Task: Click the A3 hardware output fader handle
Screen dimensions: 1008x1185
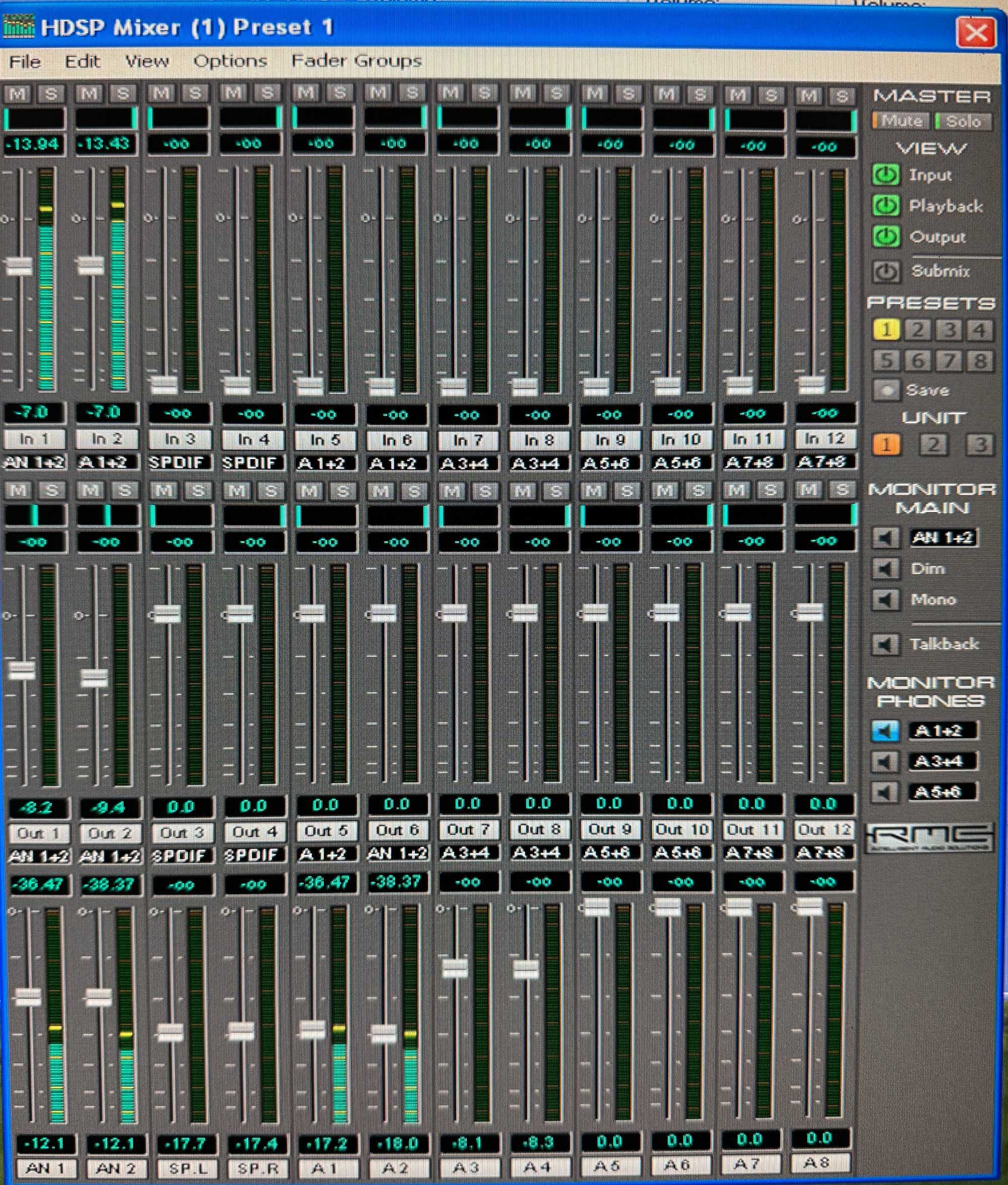Action: pos(456,969)
